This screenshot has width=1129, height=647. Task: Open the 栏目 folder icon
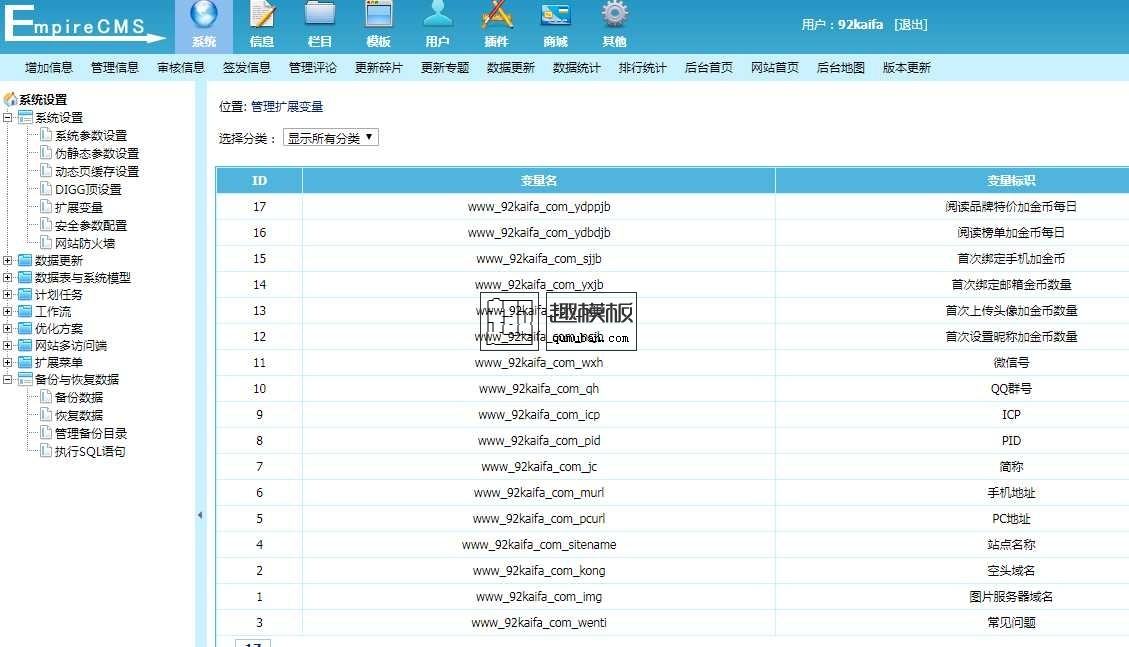coord(320,25)
